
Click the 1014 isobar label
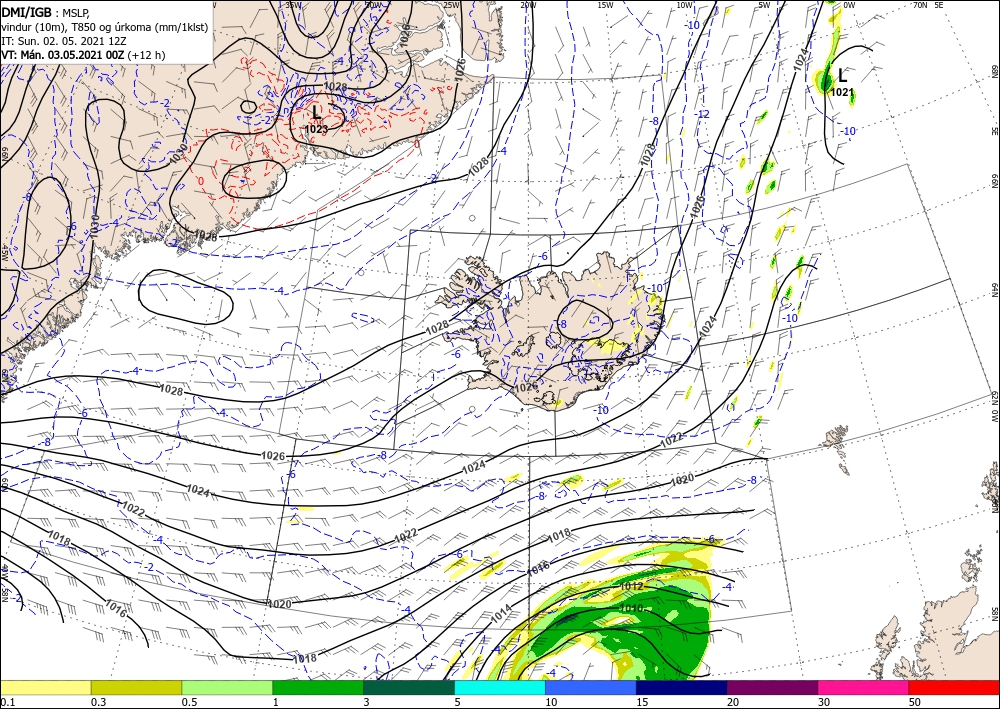501,613
